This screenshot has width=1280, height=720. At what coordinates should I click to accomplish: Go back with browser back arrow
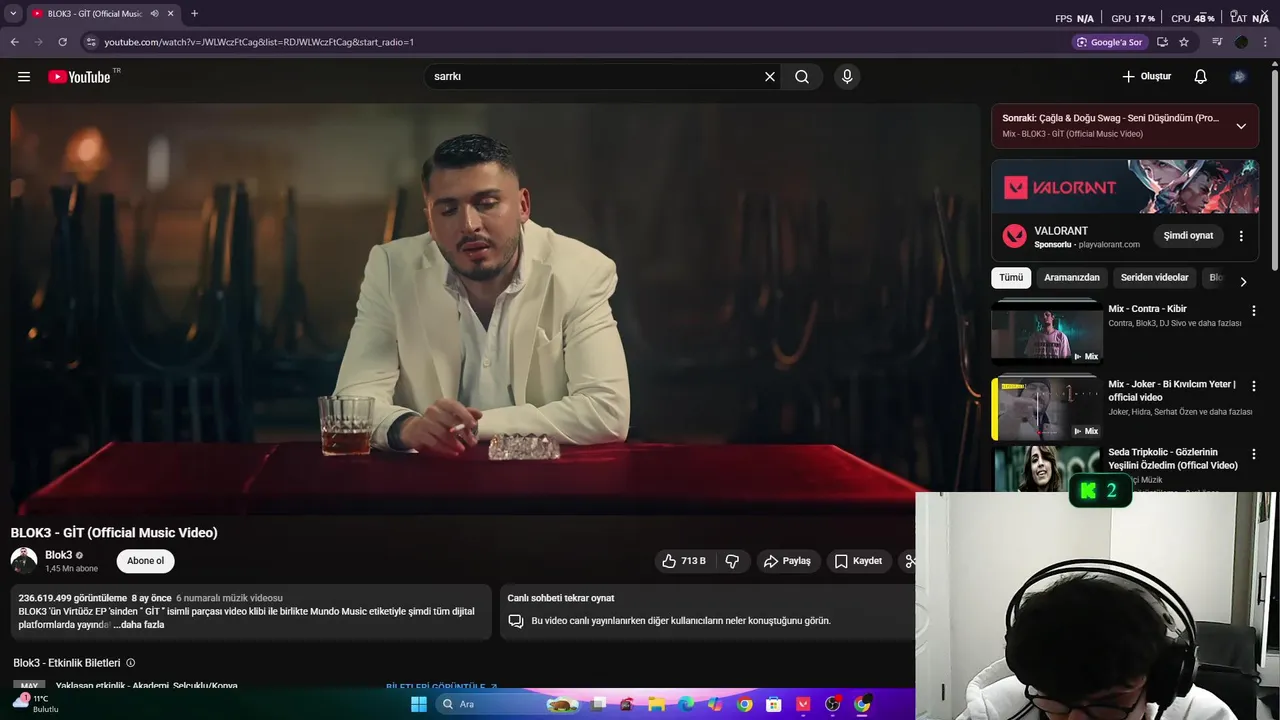point(14,42)
